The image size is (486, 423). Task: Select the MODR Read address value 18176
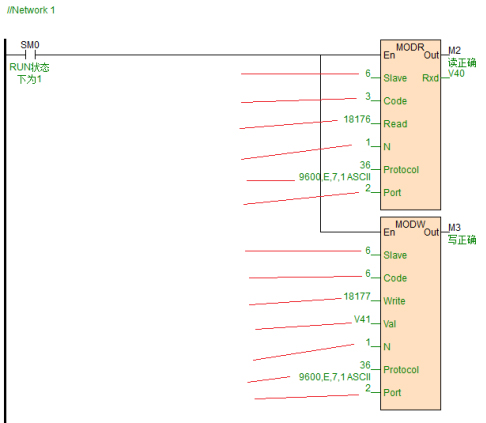pyautogui.click(x=357, y=119)
